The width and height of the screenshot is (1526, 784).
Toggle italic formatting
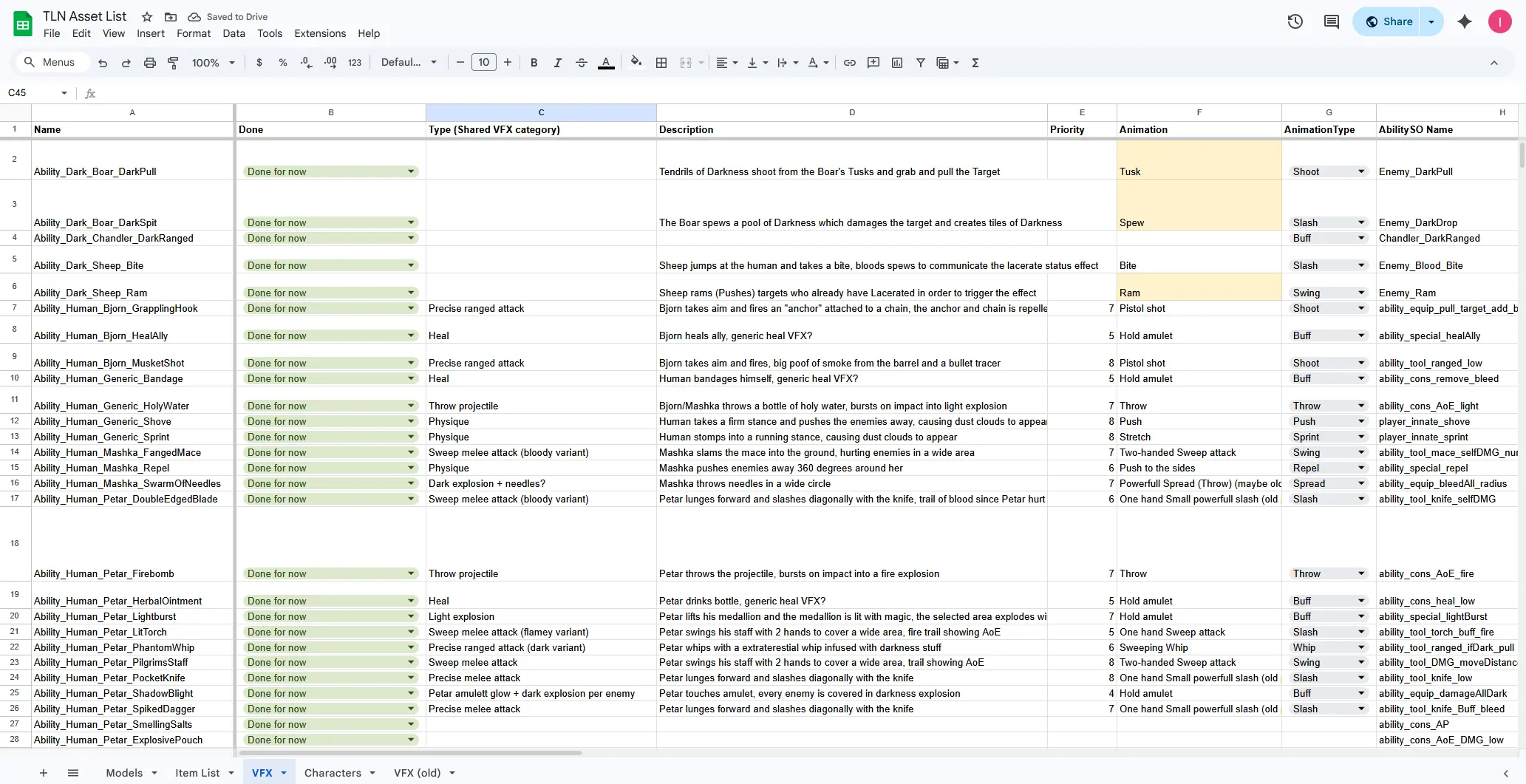(x=557, y=63)
